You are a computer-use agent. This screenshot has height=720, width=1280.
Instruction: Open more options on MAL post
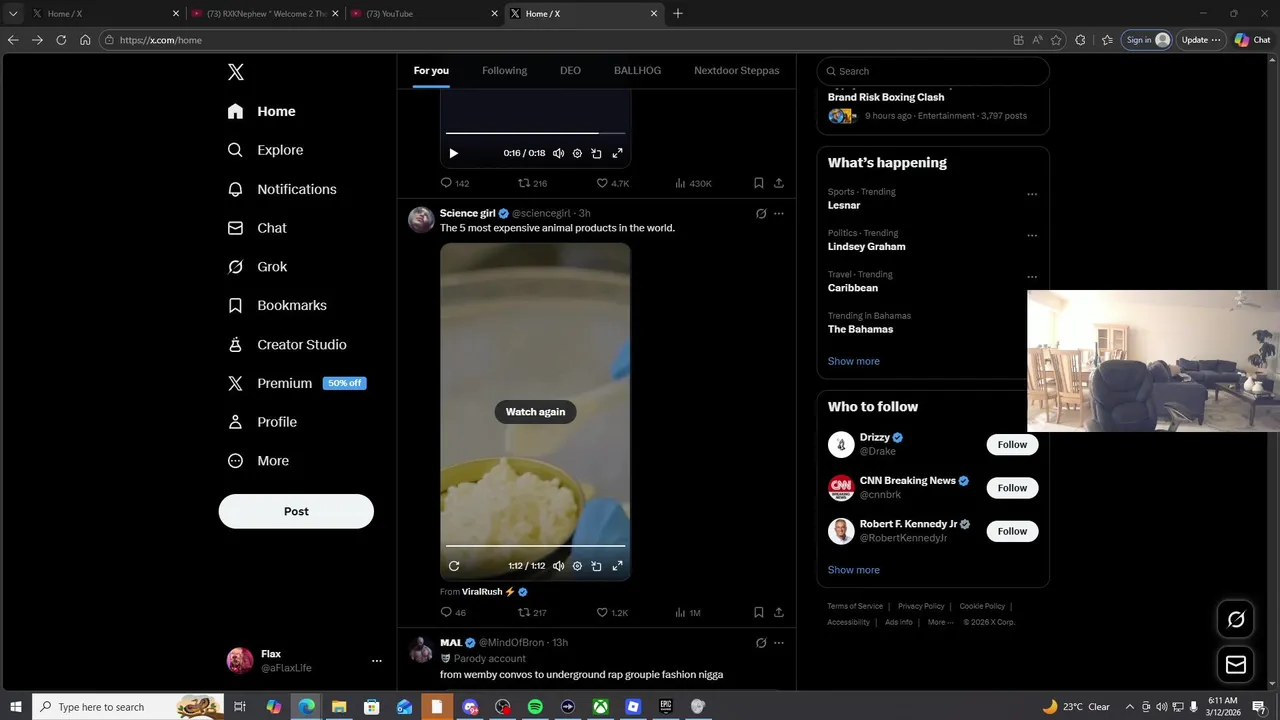coord(779,643)
